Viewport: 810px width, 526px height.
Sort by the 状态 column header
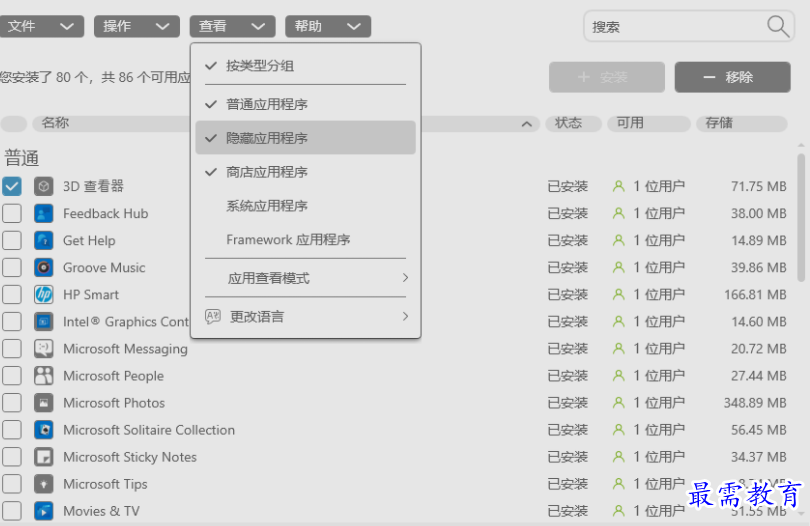pos(573,123)
